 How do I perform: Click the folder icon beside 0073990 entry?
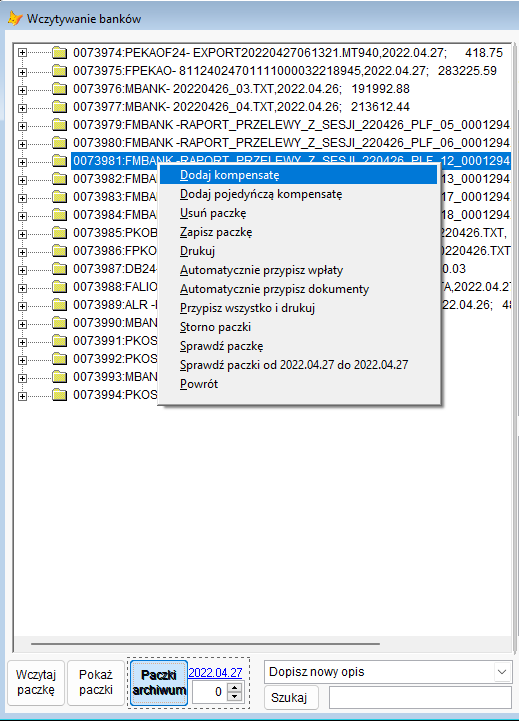point(59,323)
